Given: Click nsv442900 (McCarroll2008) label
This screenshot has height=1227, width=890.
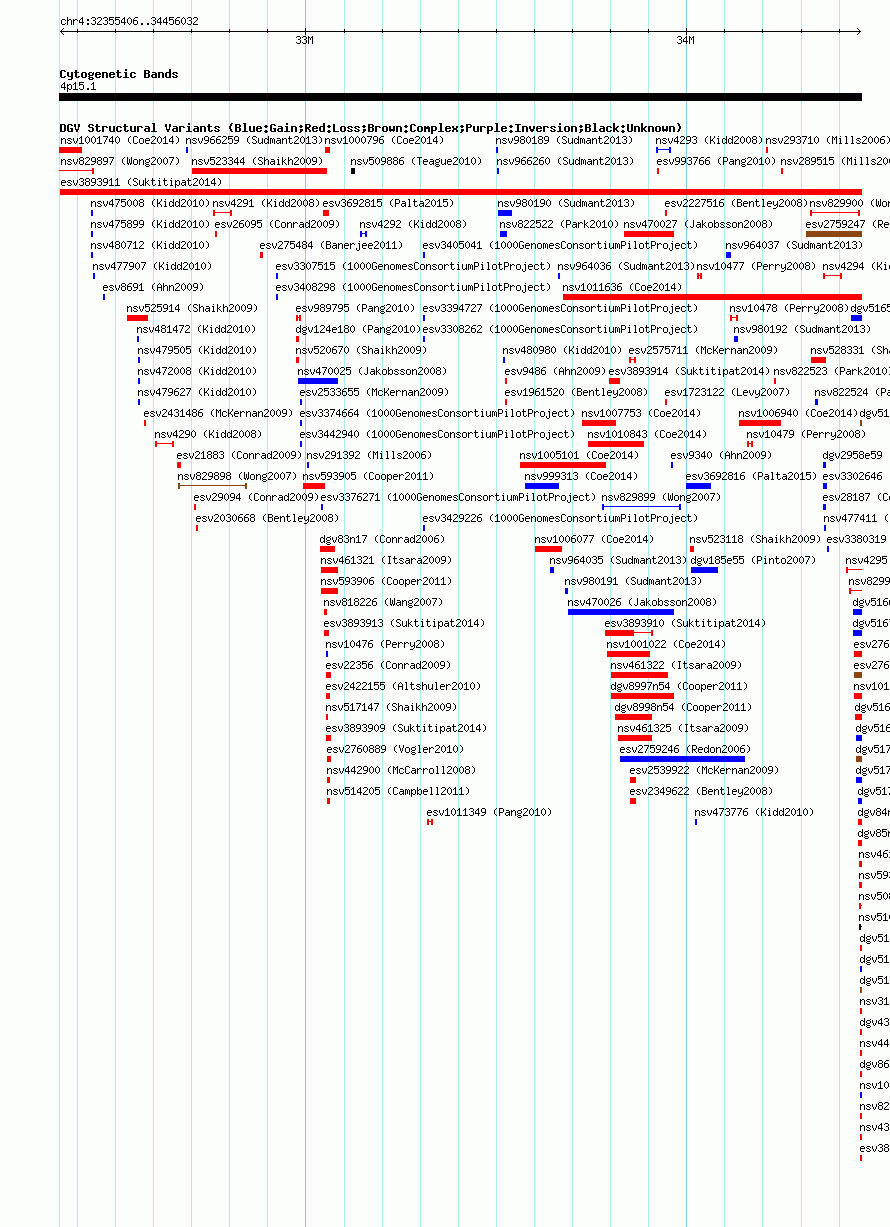Looking at the screenshot, I should coord(401,770).
